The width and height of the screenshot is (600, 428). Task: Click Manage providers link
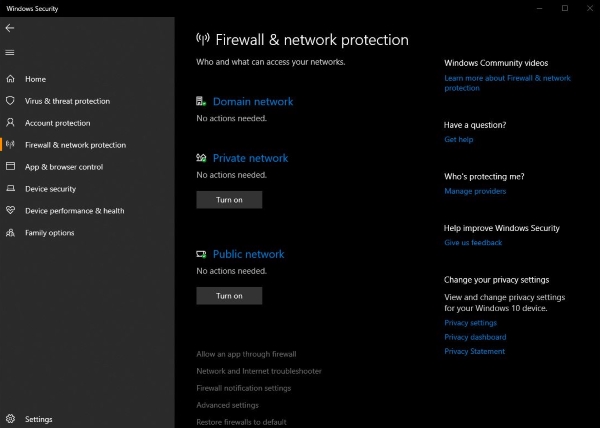(x=475, y=191)
